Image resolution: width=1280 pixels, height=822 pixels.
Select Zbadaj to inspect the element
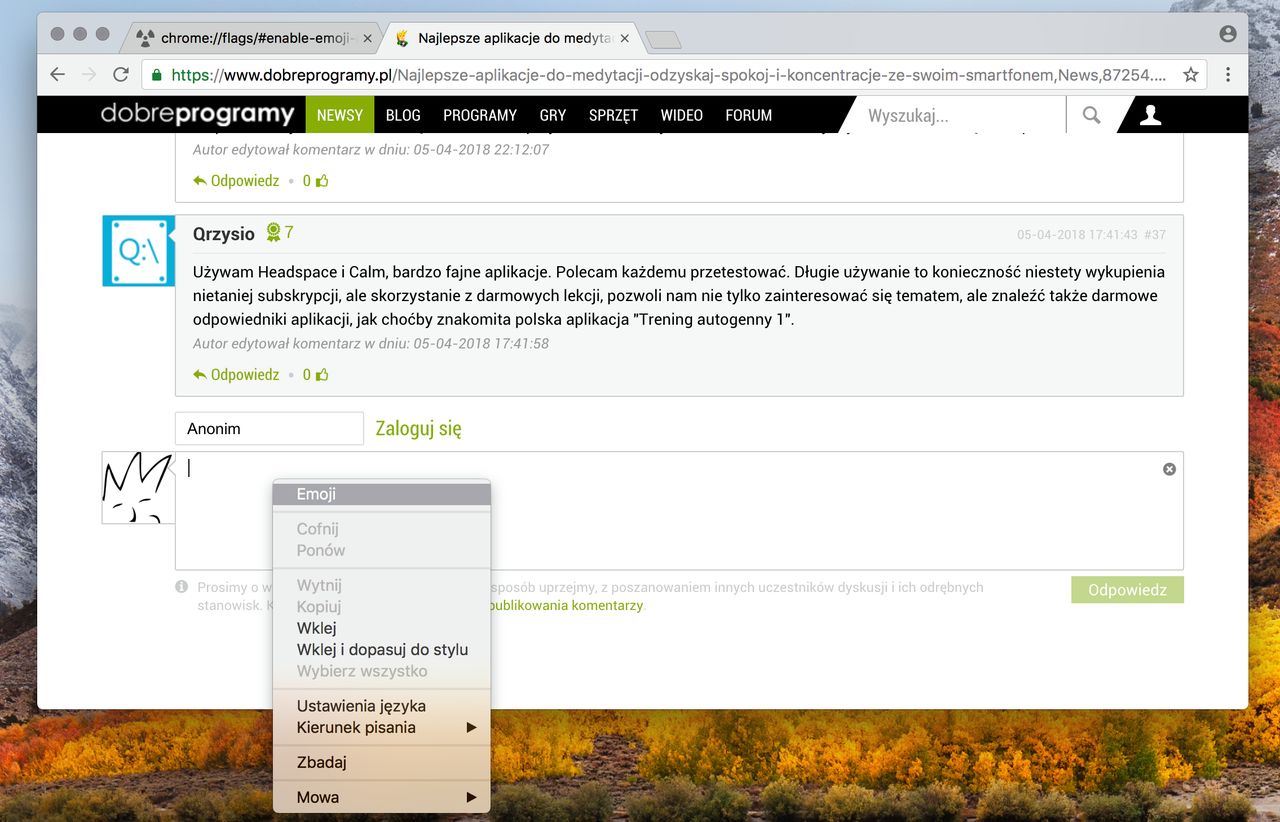click(382, 762)
